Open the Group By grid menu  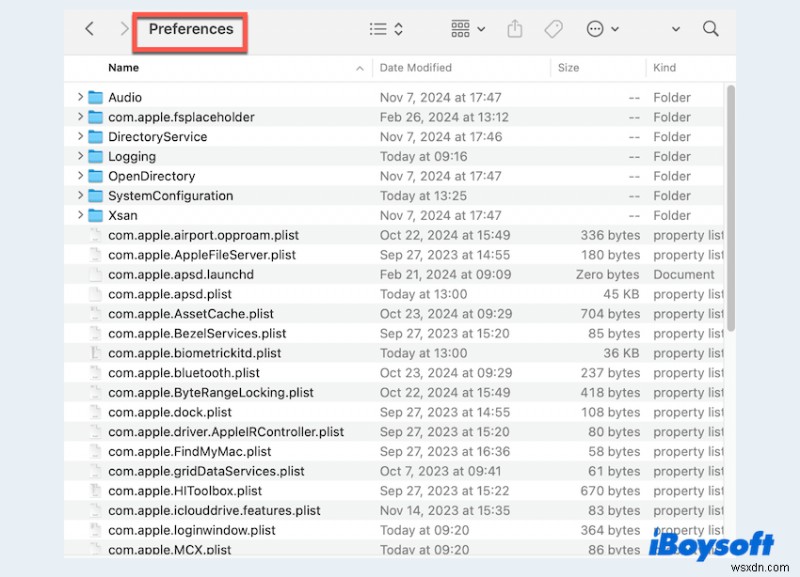(x=468, y=29)
